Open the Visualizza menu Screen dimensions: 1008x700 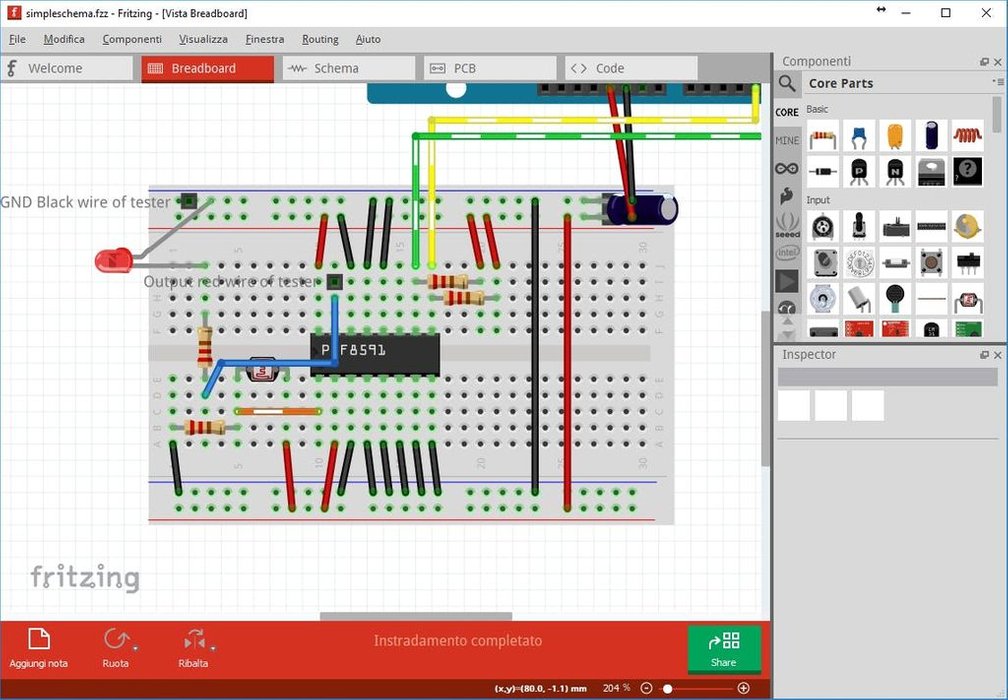(203, 39)
